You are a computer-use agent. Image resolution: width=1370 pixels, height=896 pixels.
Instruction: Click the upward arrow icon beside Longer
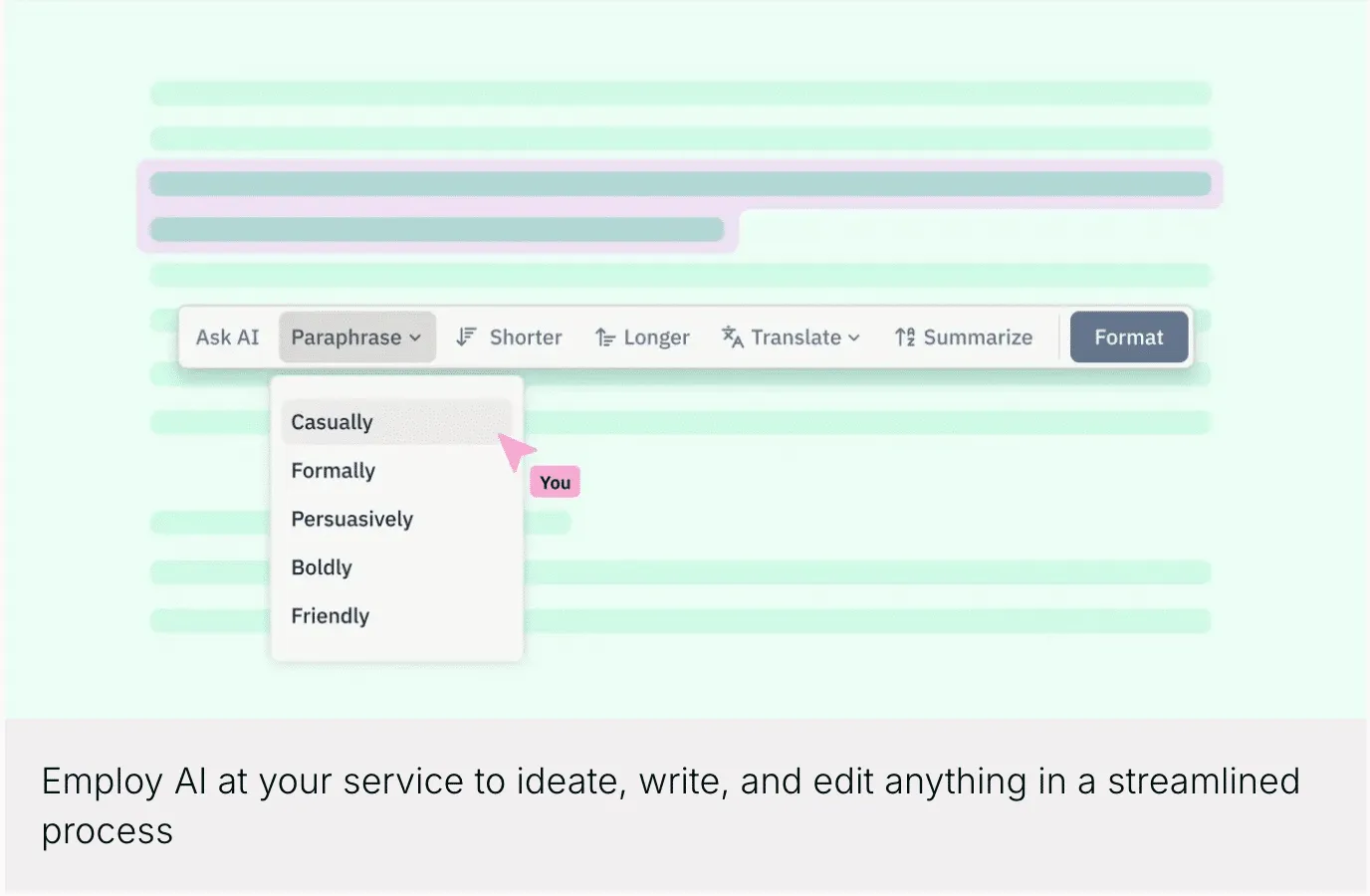click(603, 336)
